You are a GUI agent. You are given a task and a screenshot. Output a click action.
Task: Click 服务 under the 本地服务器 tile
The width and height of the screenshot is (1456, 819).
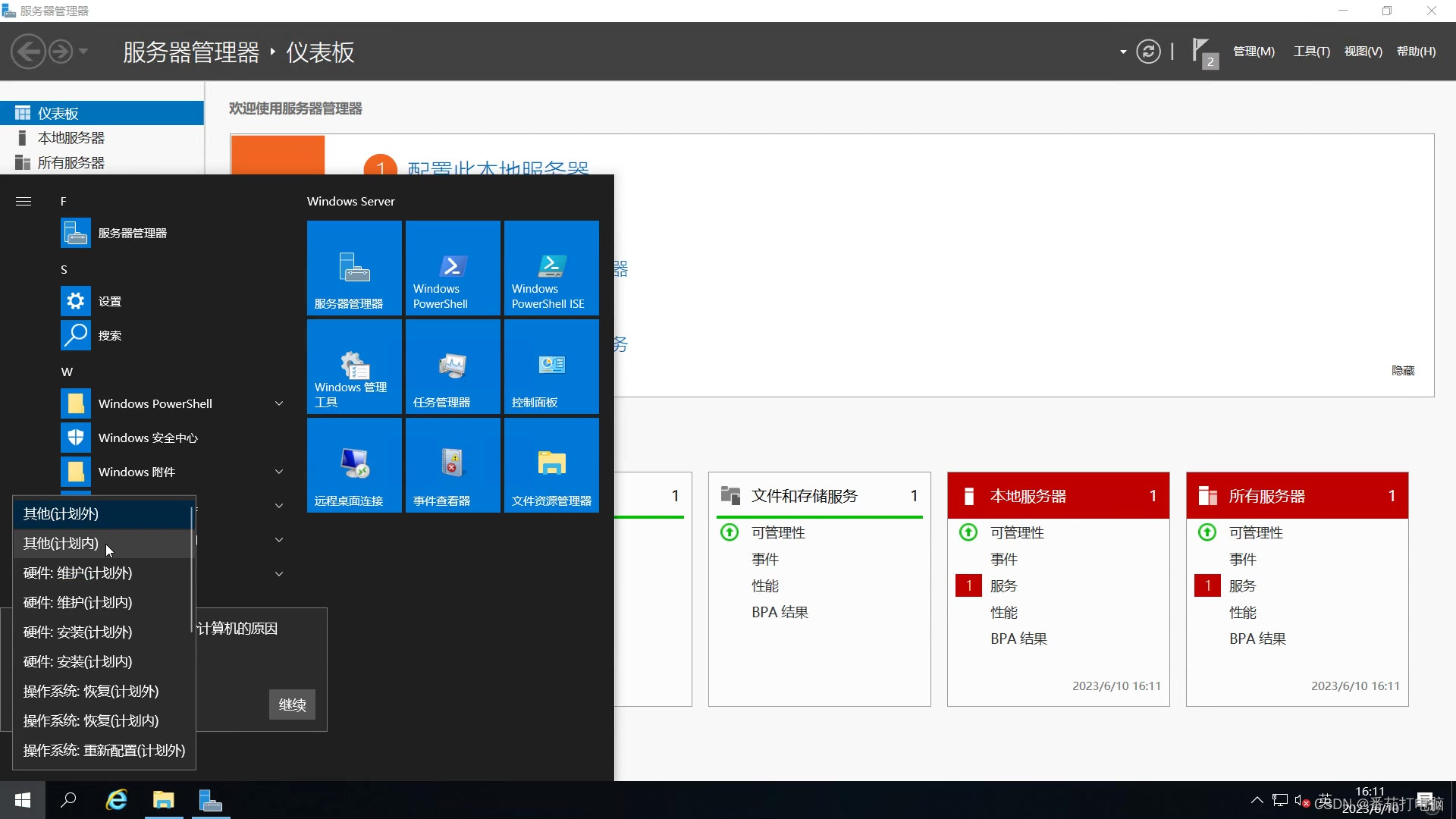[1003, 585]
